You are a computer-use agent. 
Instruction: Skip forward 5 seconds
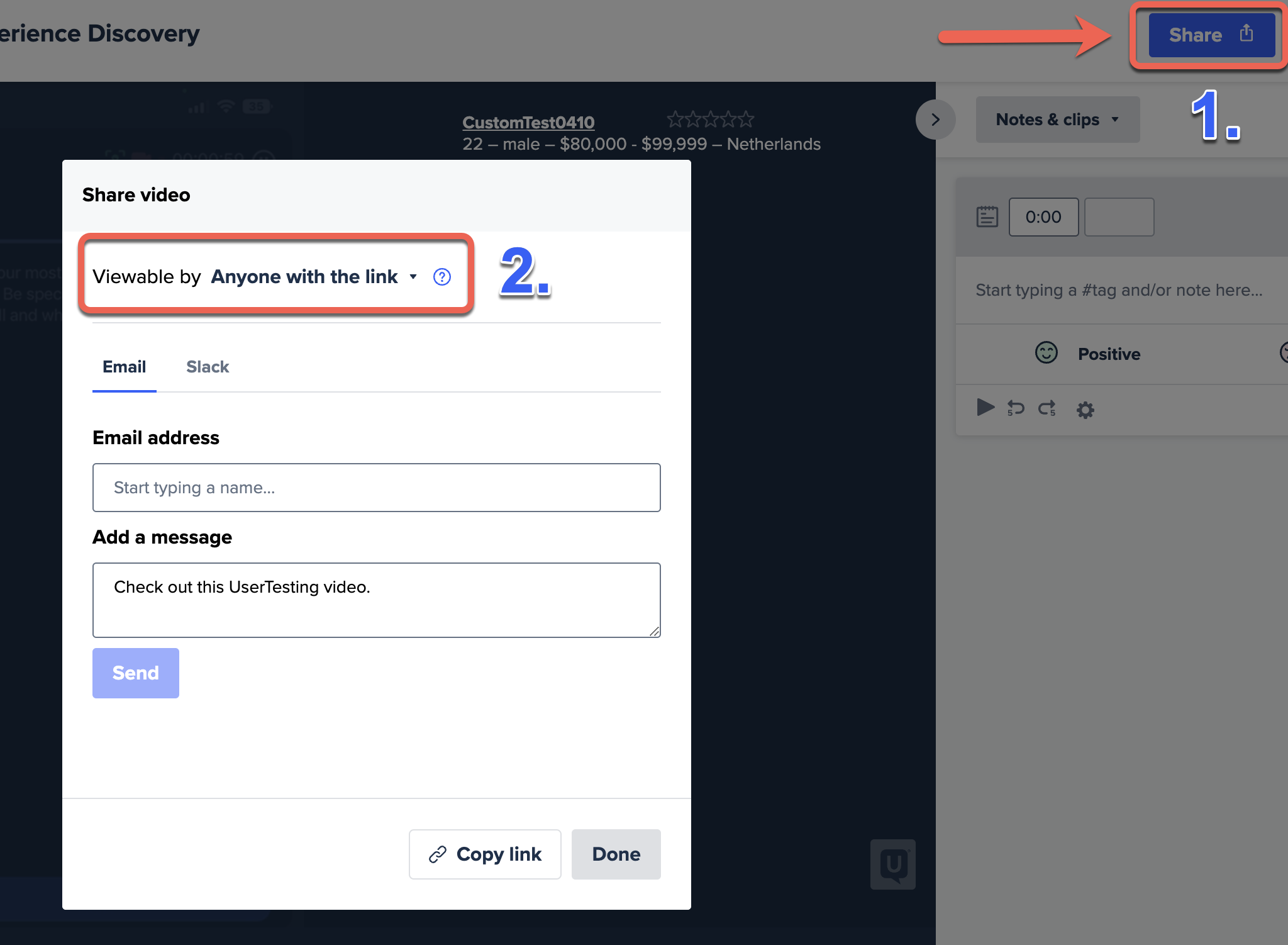(1047, 409)
